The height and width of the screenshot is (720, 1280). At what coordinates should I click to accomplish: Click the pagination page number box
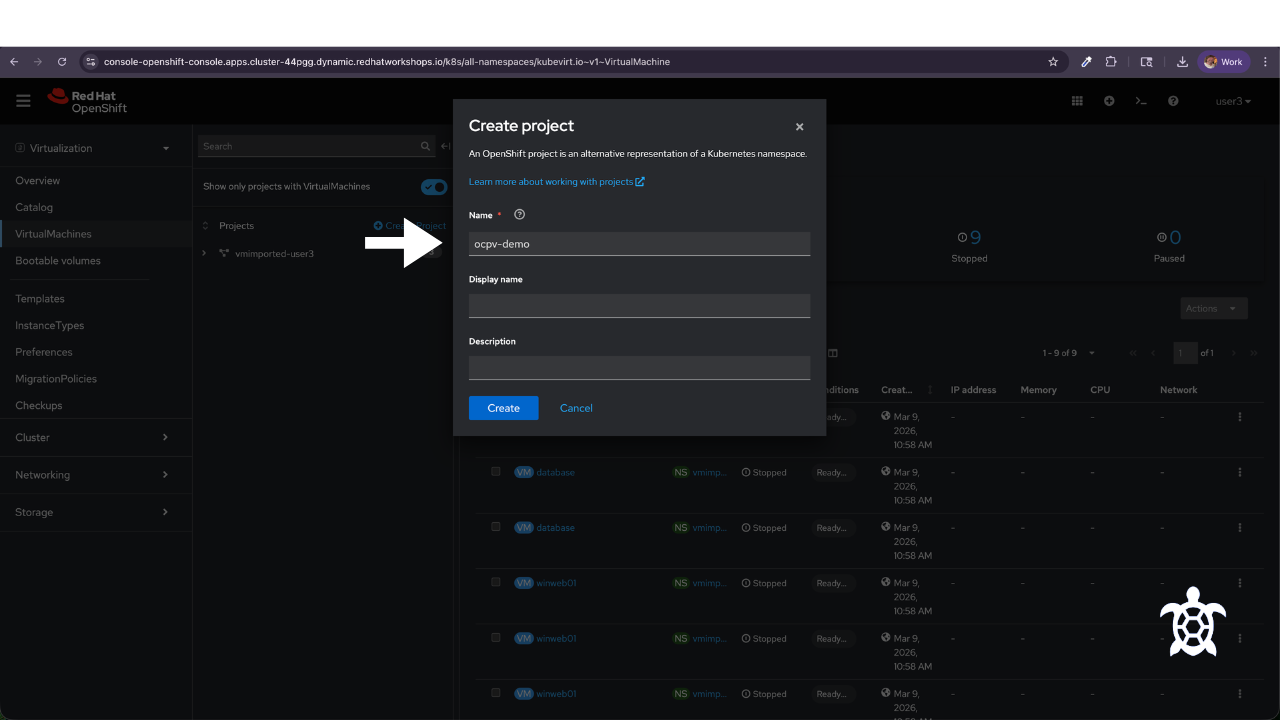[1186, 353]
